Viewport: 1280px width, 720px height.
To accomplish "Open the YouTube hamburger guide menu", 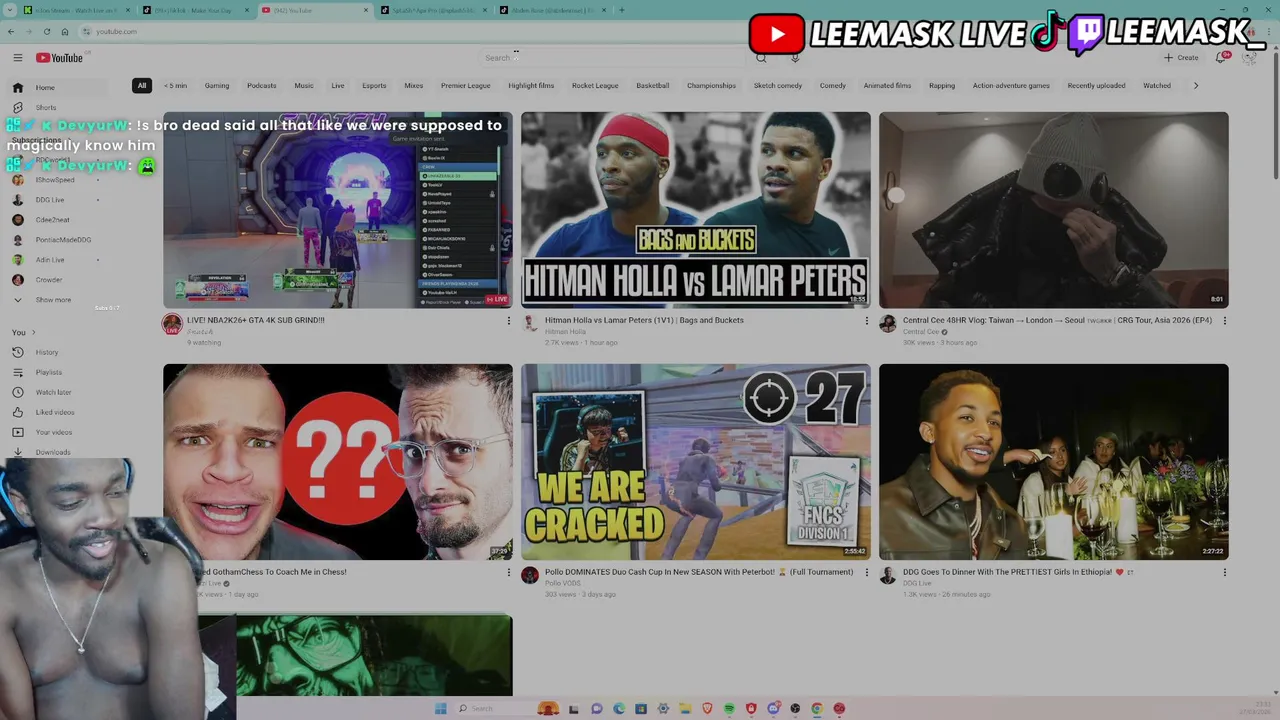I will click(17, 58).
